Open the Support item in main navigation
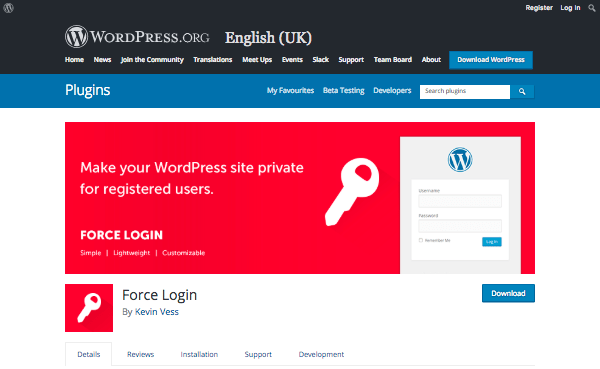The width and height of the screenshot is (600, 369). 351,60
